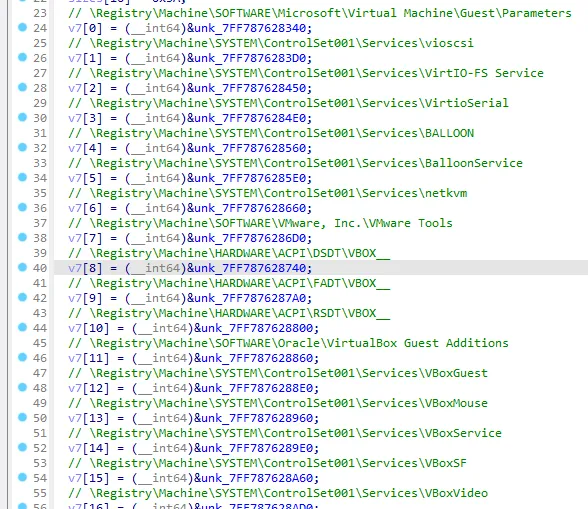Click unk_7FF787628960 reference

pyautogui.click(x=258, y=418)
